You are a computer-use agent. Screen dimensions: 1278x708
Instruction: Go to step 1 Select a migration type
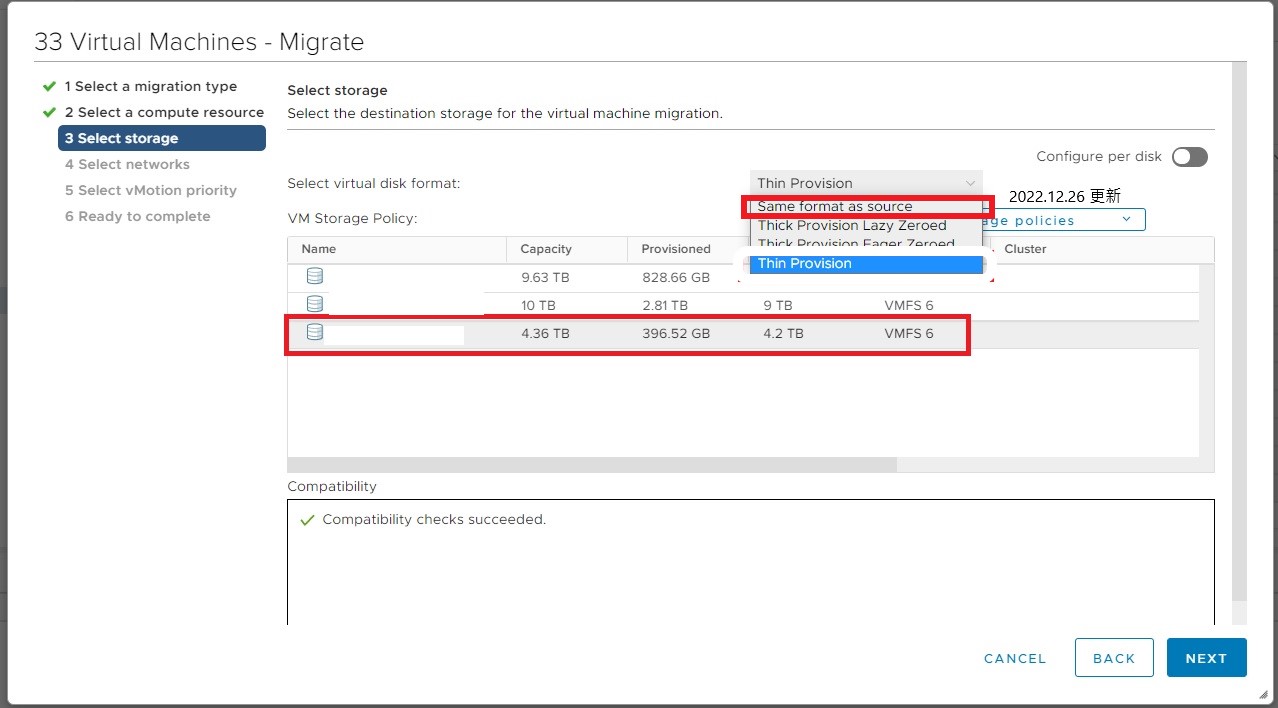pyautogui.click(x=151, y=86)
